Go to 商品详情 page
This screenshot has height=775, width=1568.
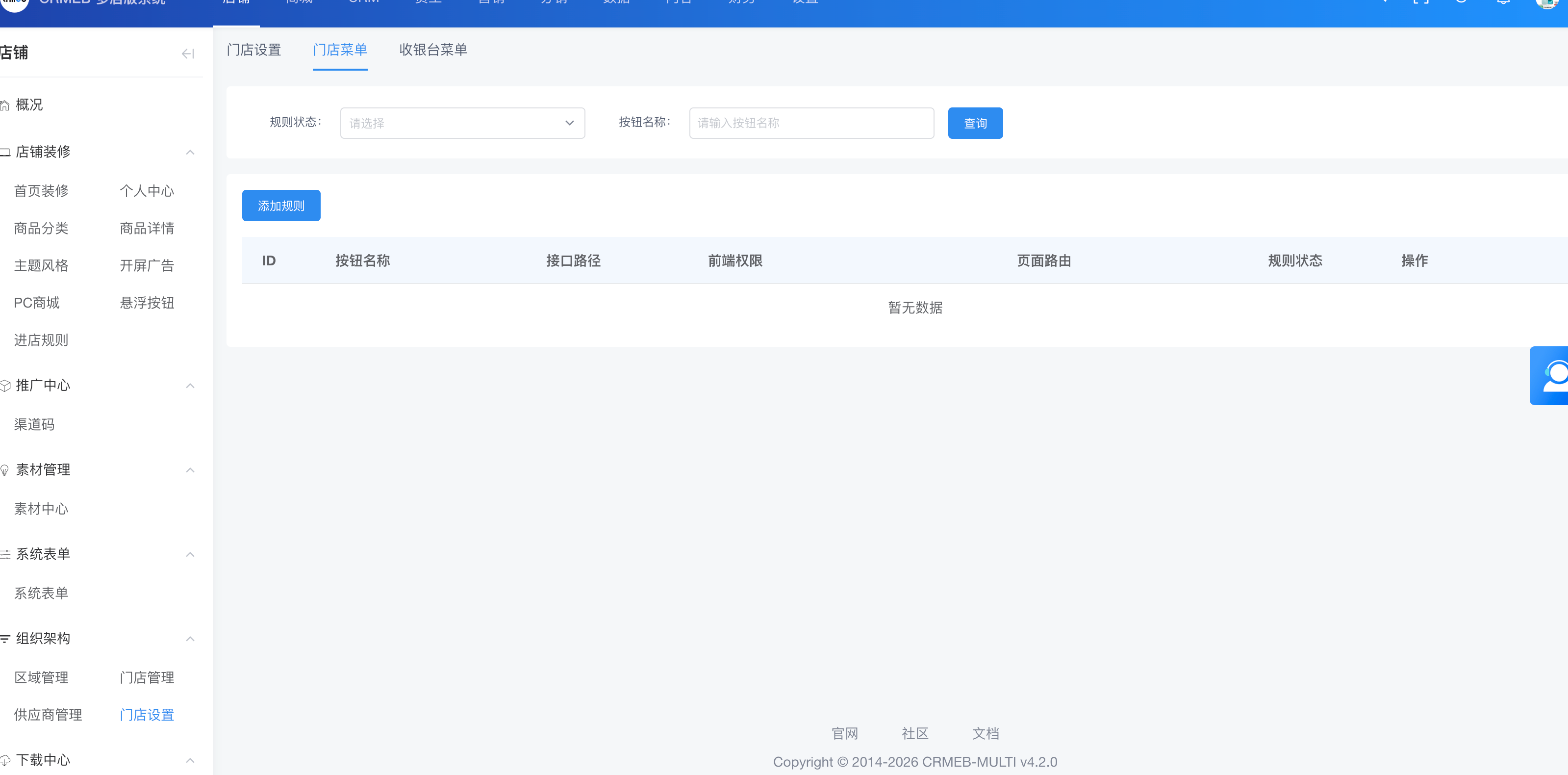pyautogui.click(x=147, y=228)
